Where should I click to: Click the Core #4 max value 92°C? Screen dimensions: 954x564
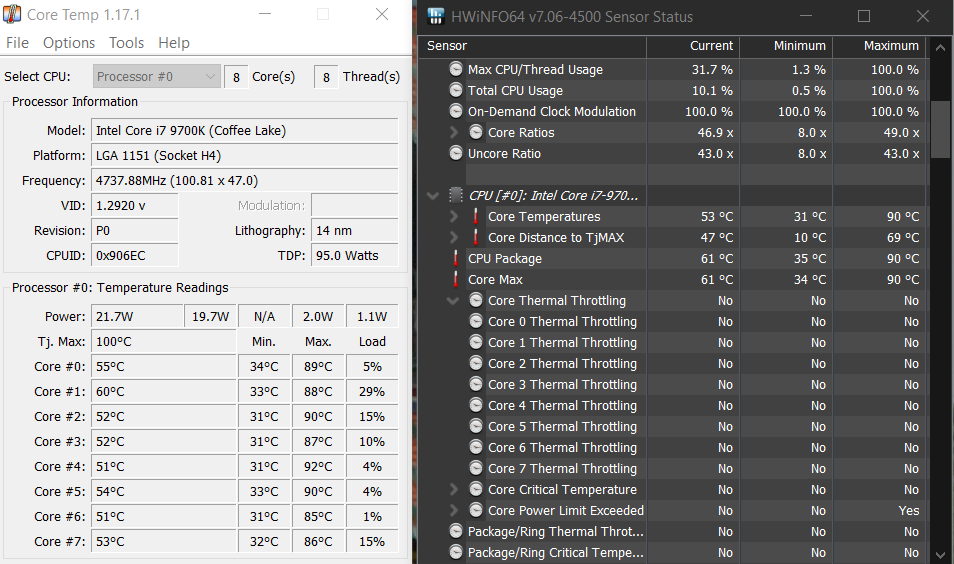tap(318, 467)
